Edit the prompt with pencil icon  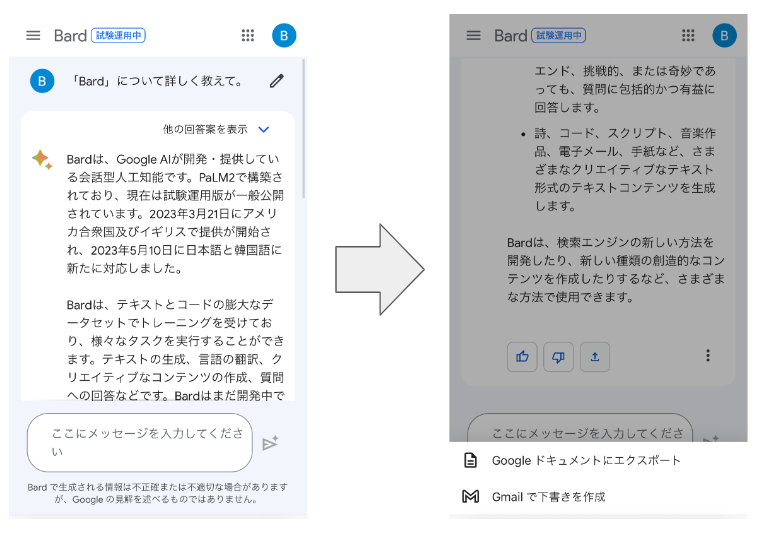tap(277, 81)
